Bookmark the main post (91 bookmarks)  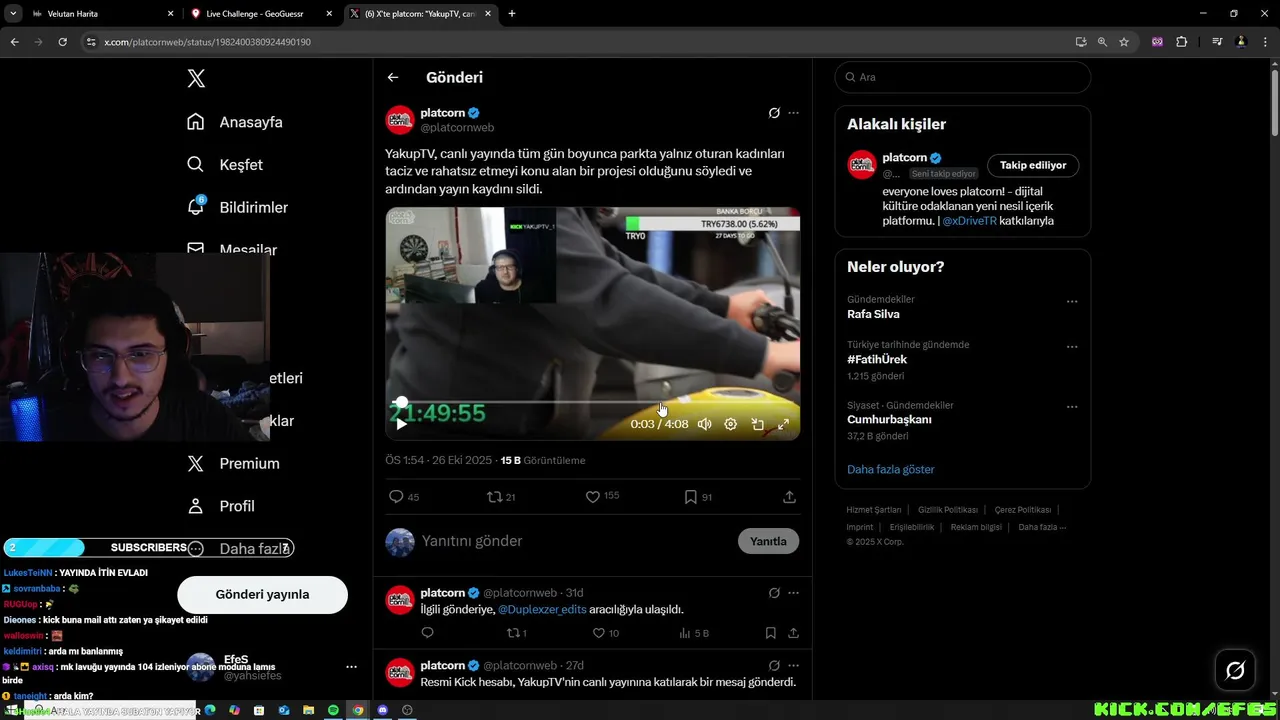click(x=698, y=497)
